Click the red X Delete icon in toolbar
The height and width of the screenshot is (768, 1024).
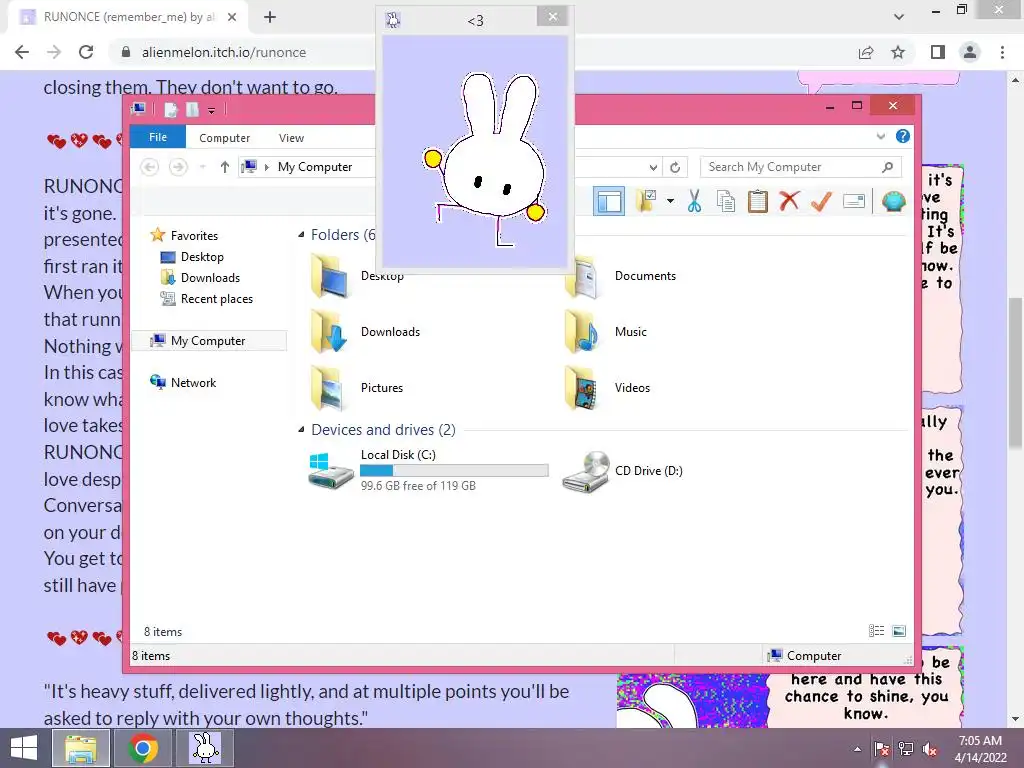coord(789,201)
